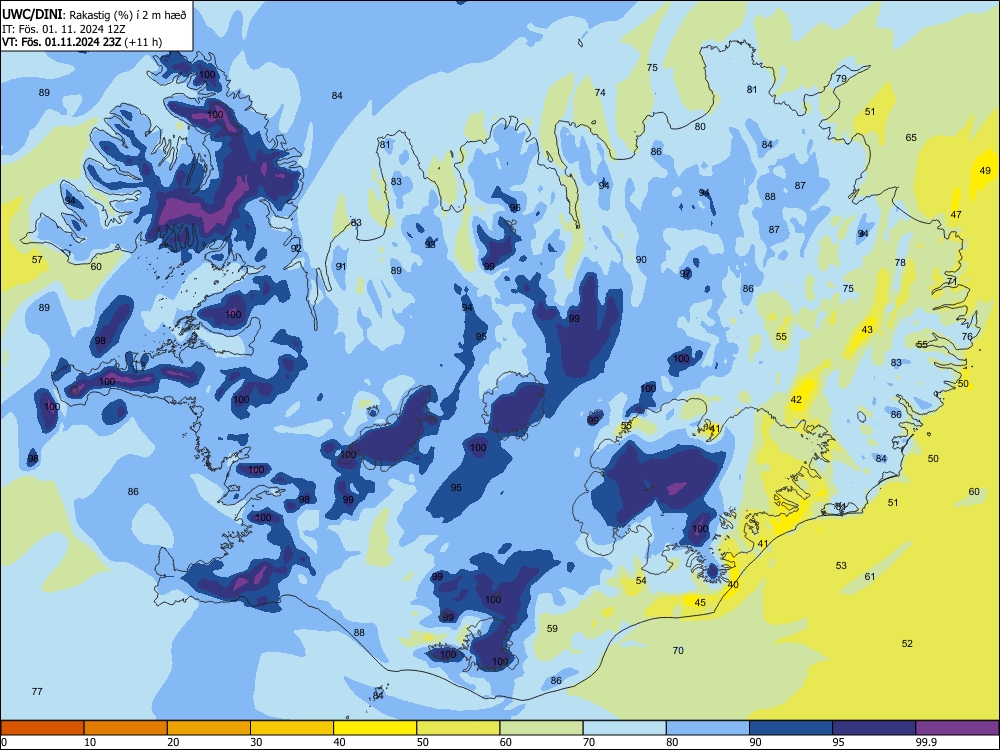The width and height of the screenshot is (1000, 750).
Task: Select the map value '61' off the southeast coast
Action: [x=870, y=577]
